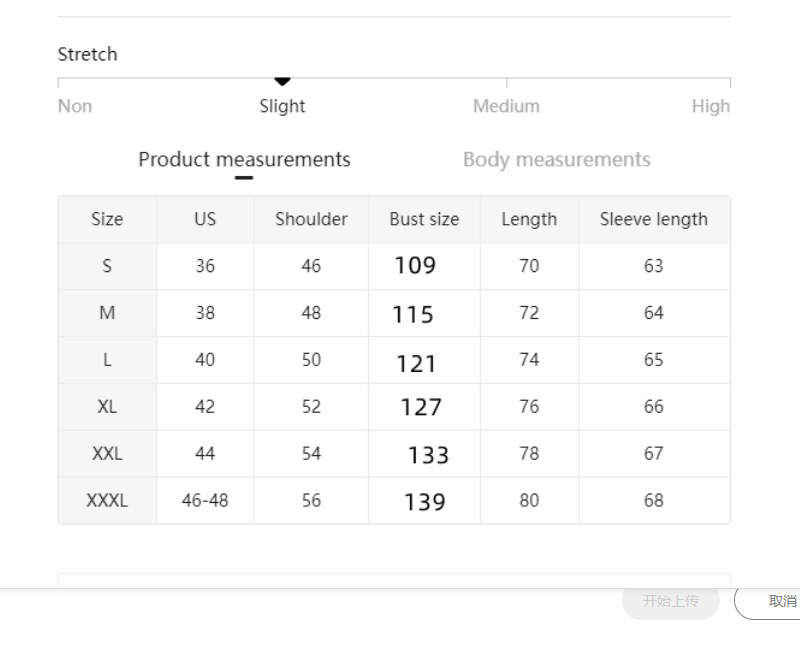Select the Slight stretch label
Viewport: 800px width, 660px height.
click(x=282, y=106)
